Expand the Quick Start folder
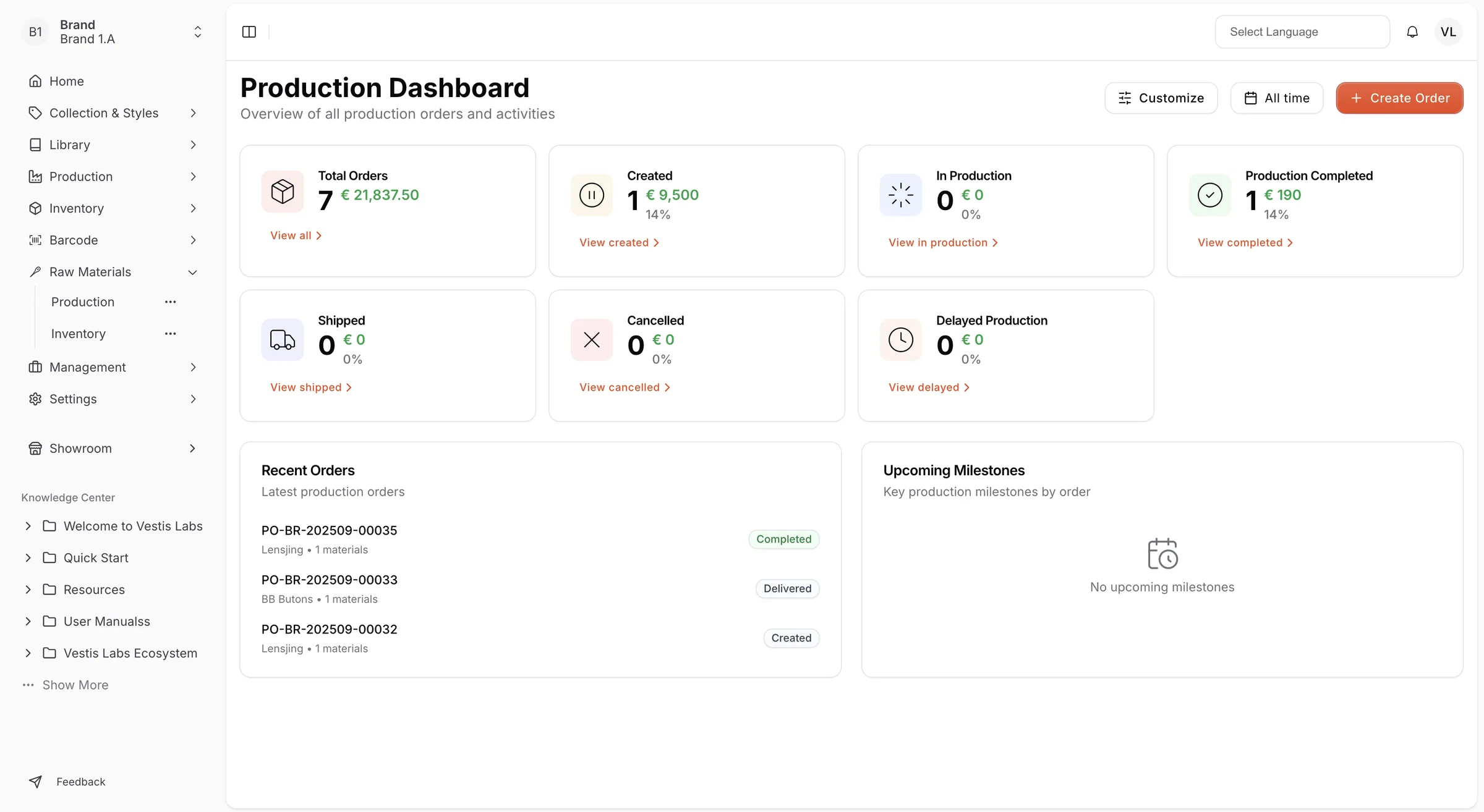Image resolution: width=1484 pixels, height=812 pixels. tap(28, 558)
